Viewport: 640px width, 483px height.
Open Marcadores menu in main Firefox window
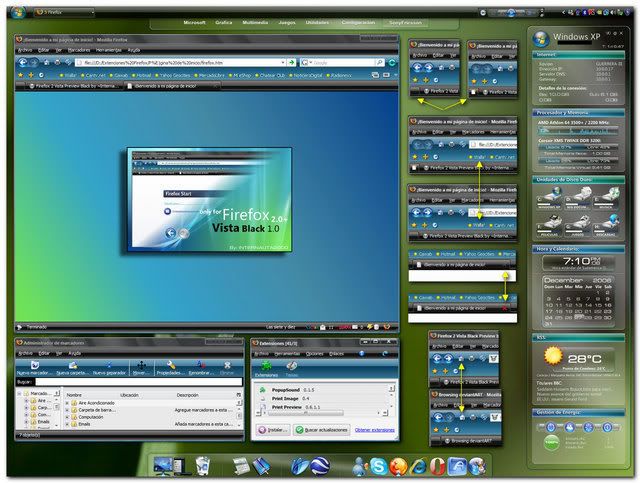(x=81, y=49)
